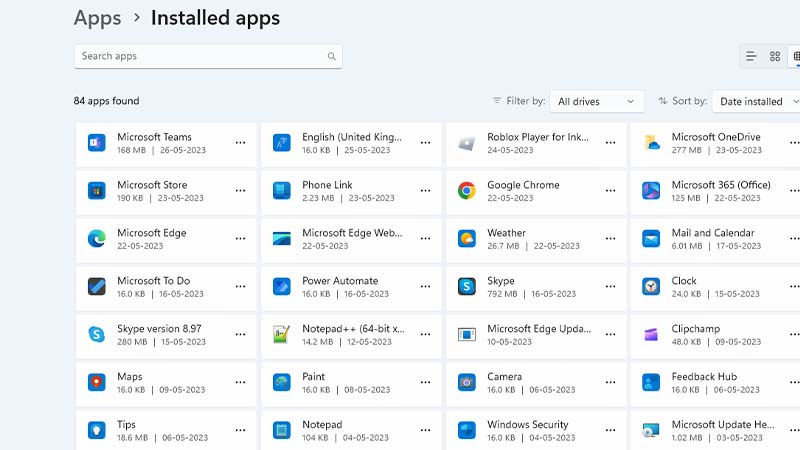Click the Notepad++ app icon
Image resolution: width=800 pixels, height=450 pixels.
pos(282,335)
